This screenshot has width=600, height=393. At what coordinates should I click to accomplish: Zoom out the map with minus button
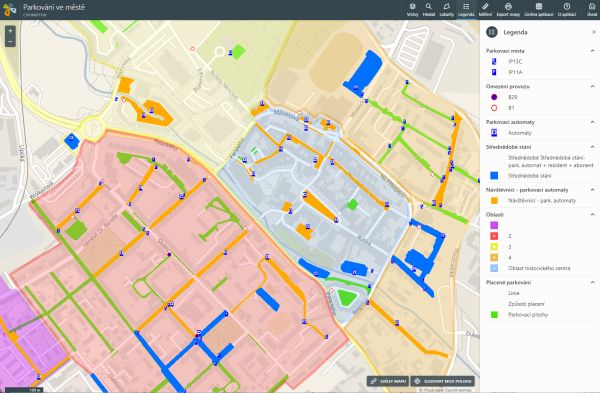coord(10,41)
